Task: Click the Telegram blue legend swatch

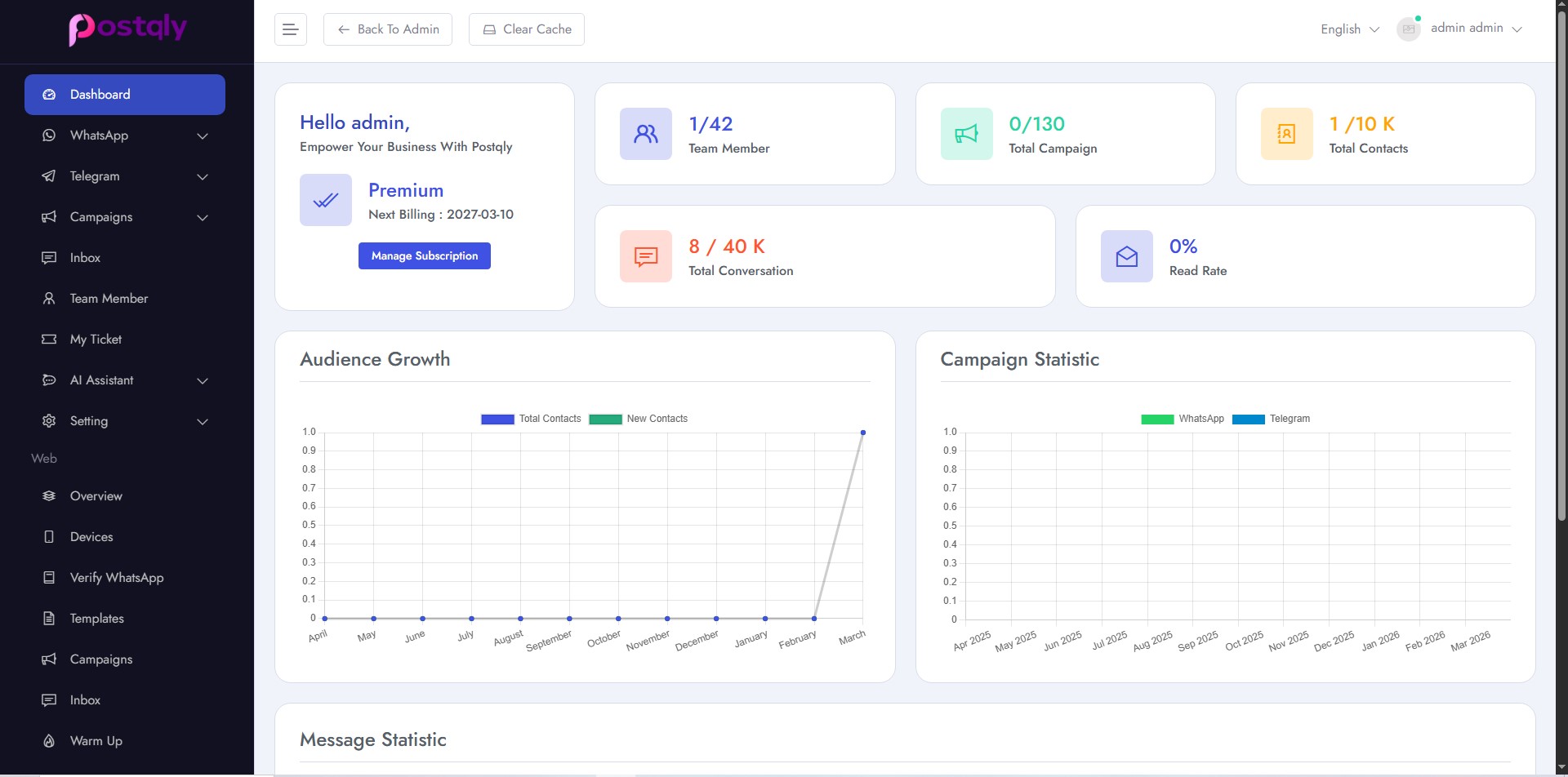Action: click(1248, 420)
